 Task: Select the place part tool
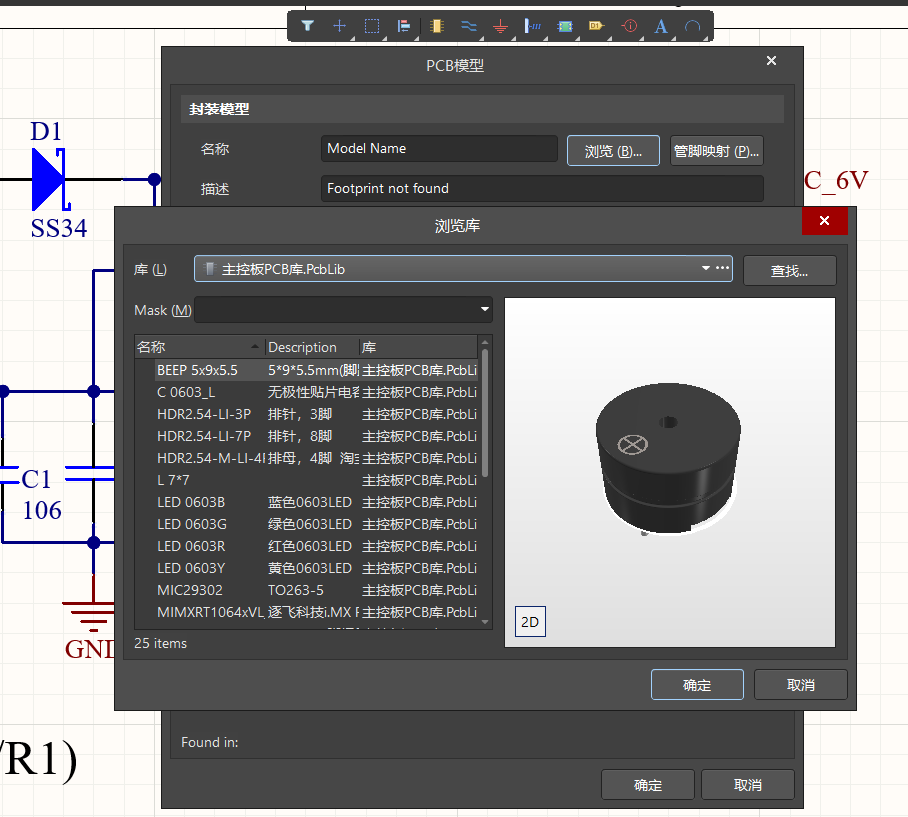(x=436, y=26)
